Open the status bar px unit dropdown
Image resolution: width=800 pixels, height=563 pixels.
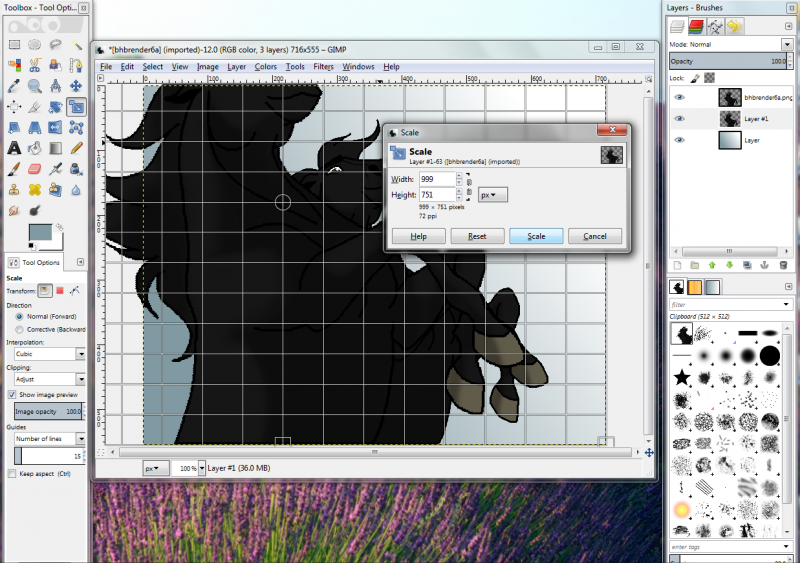tap(155, 468)
